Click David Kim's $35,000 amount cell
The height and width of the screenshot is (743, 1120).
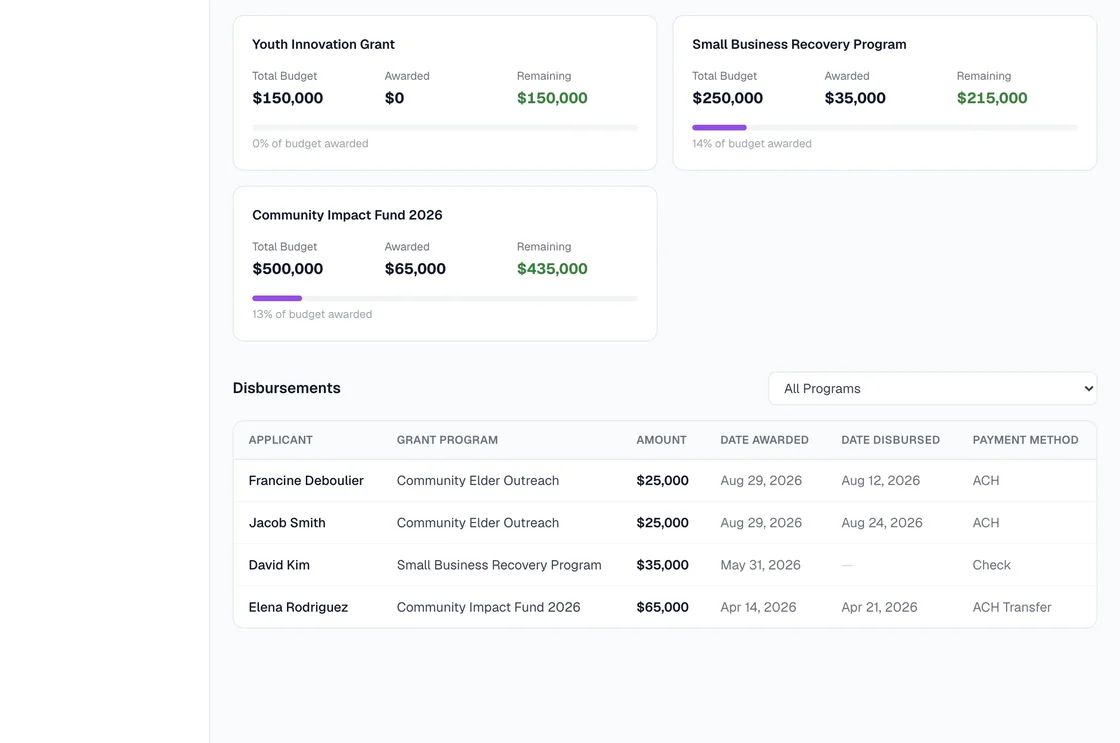[x=662, y=565]
